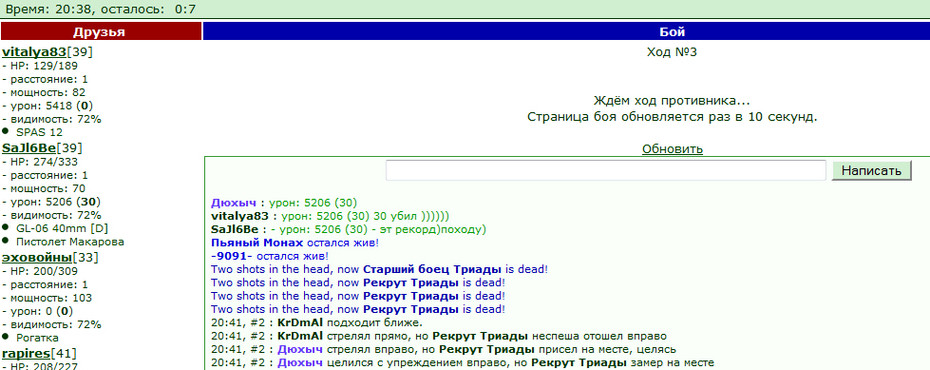
Task: Click Пистолет Макарова weapon entry
Action: 70,242
